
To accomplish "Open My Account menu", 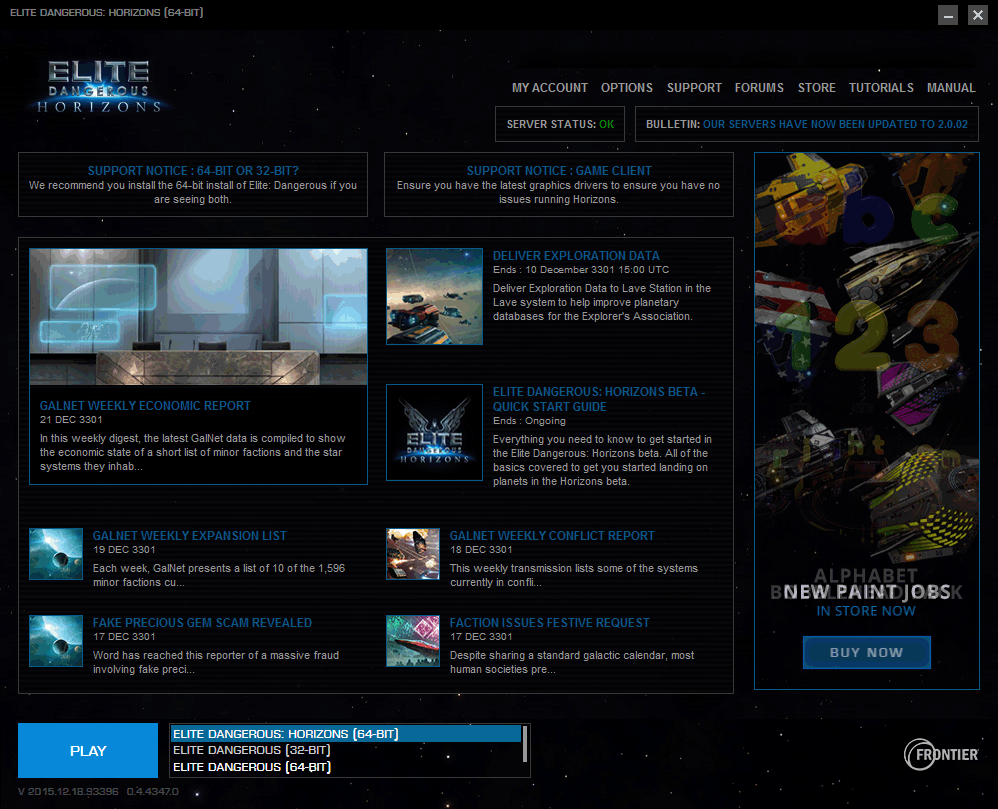I will tap(550, 88).
